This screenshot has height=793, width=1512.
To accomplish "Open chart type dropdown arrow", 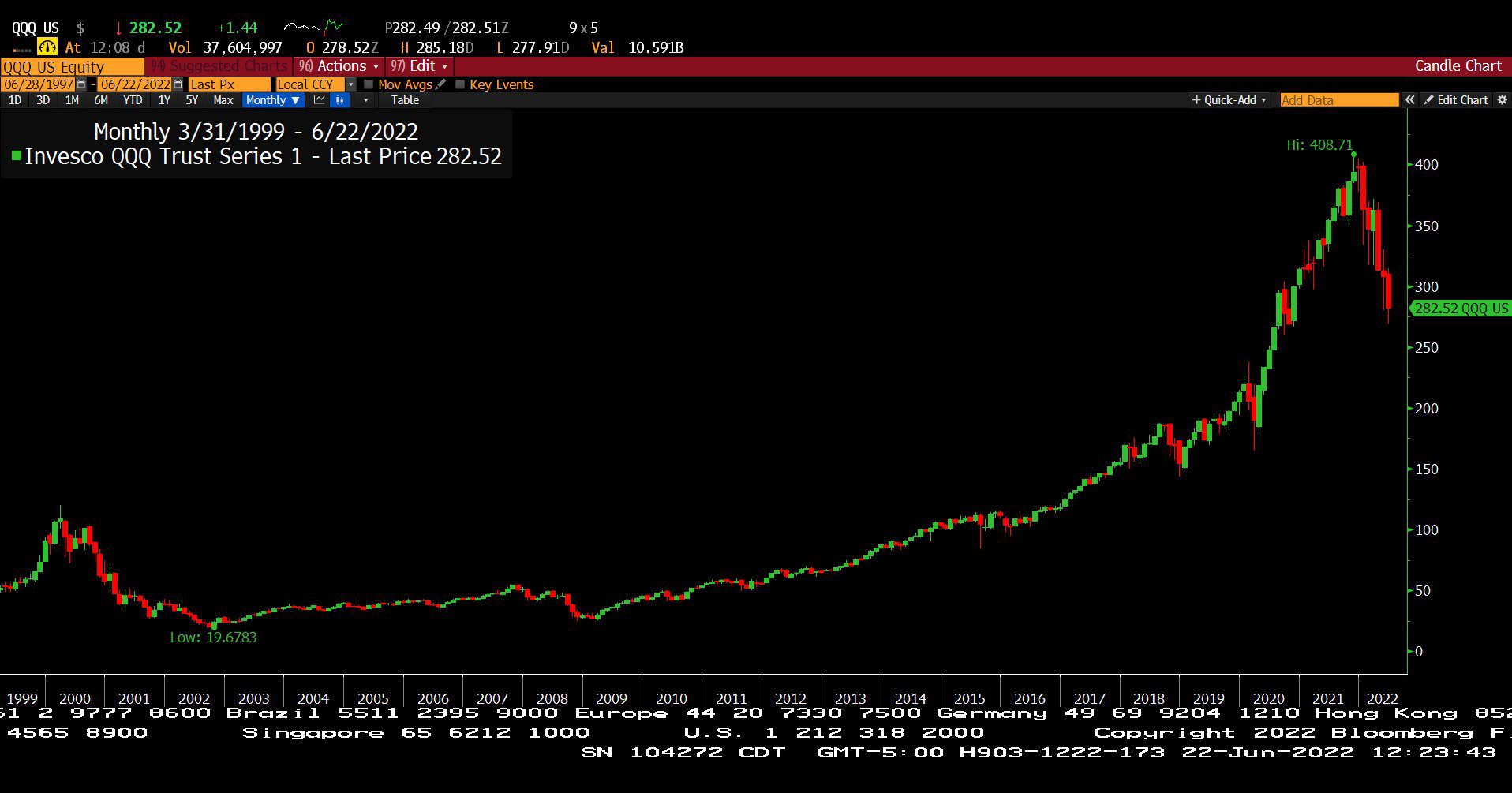I will 365,100.
